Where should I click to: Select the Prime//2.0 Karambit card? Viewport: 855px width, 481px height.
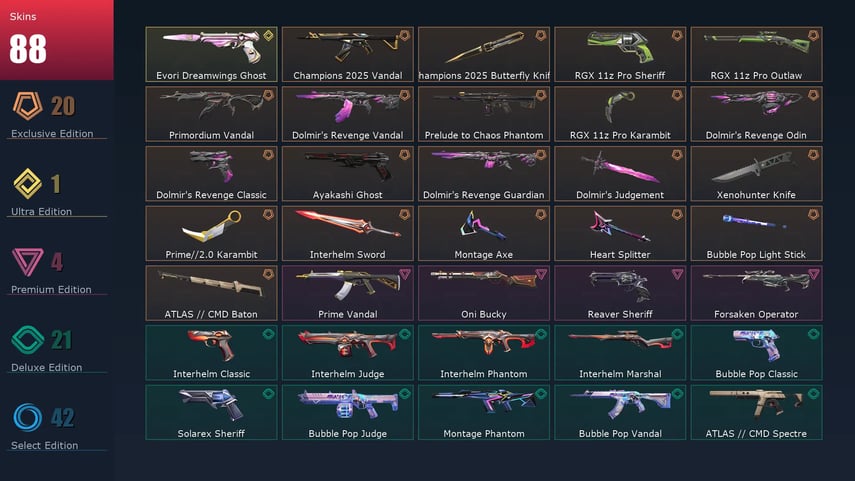(x=211, y=233)
